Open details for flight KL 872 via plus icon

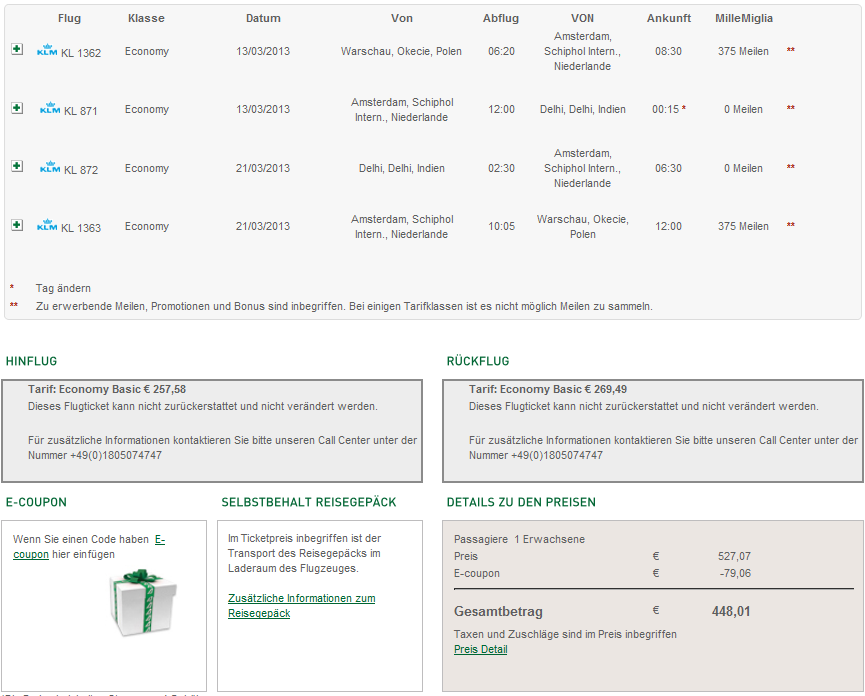tap(17, 167)
